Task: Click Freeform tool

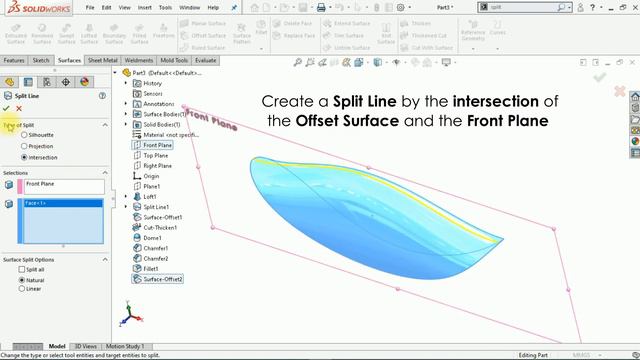Action: [x=163, y=31]
